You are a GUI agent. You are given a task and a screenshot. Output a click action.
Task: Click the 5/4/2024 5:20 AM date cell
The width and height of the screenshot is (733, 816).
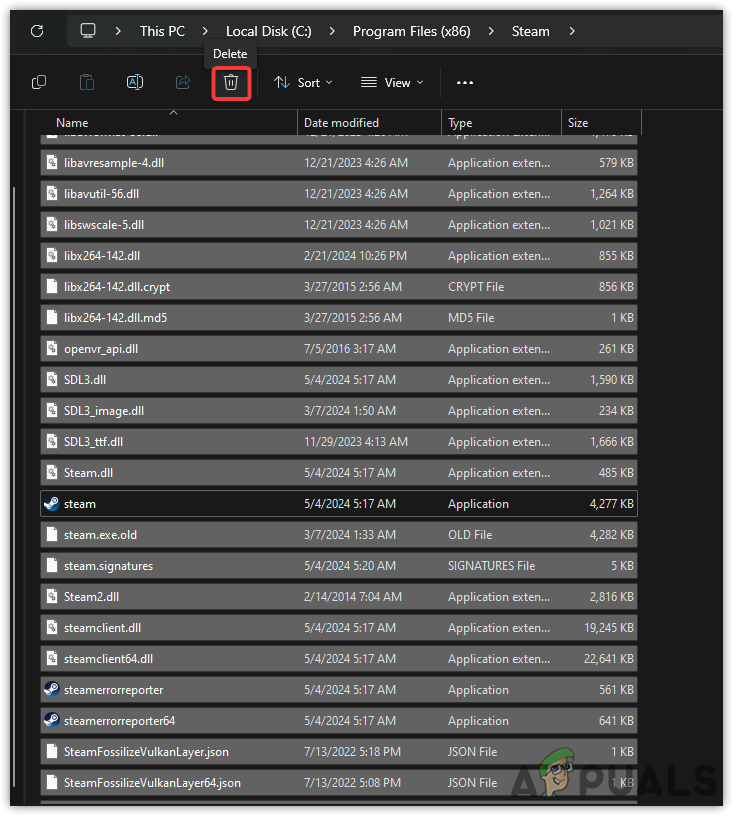(350, 566)
